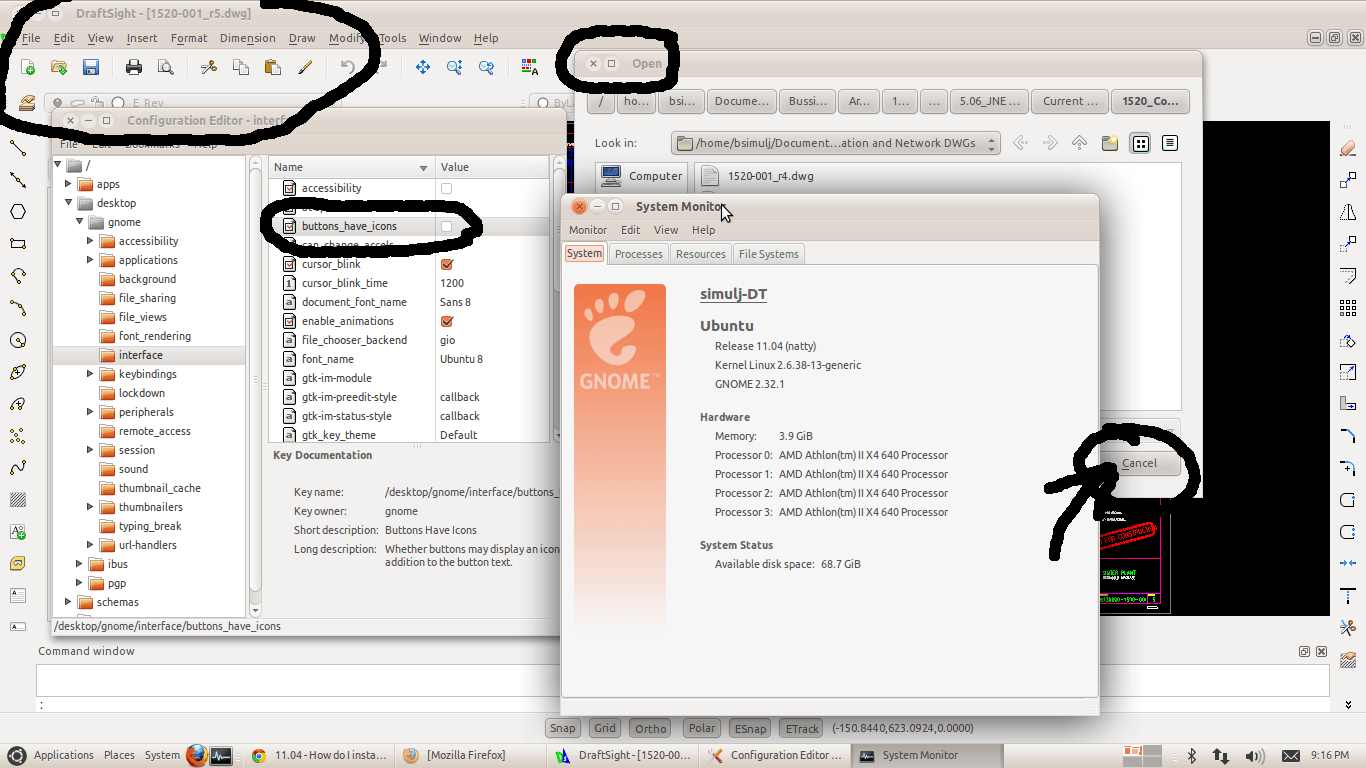Click the Undo arrow icon
Screen dimensions: 1366x768
pyautogui.click(x=347, y=67)
